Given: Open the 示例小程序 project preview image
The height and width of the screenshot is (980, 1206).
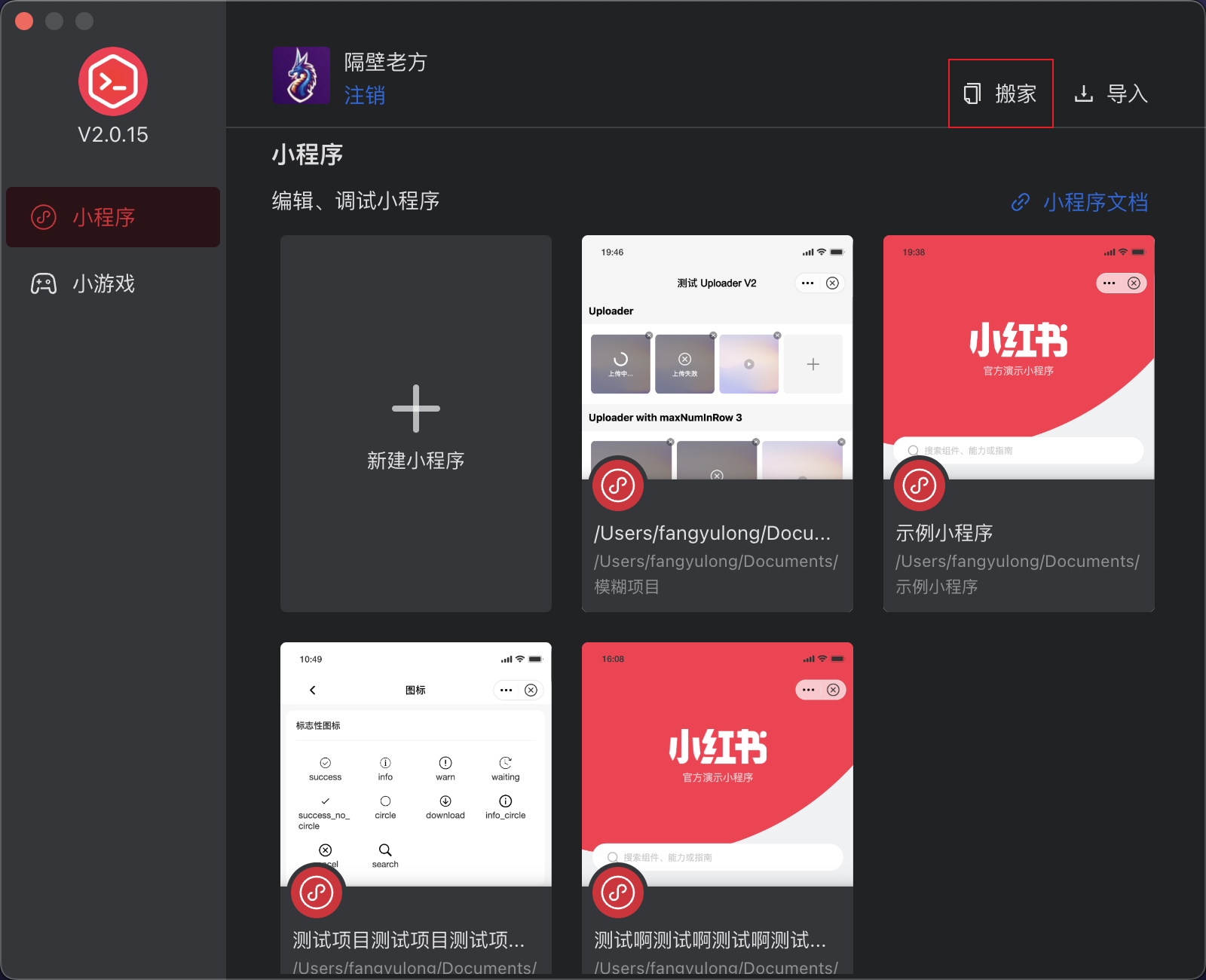Looking at the screenshot, I should tap(1019, 357).
